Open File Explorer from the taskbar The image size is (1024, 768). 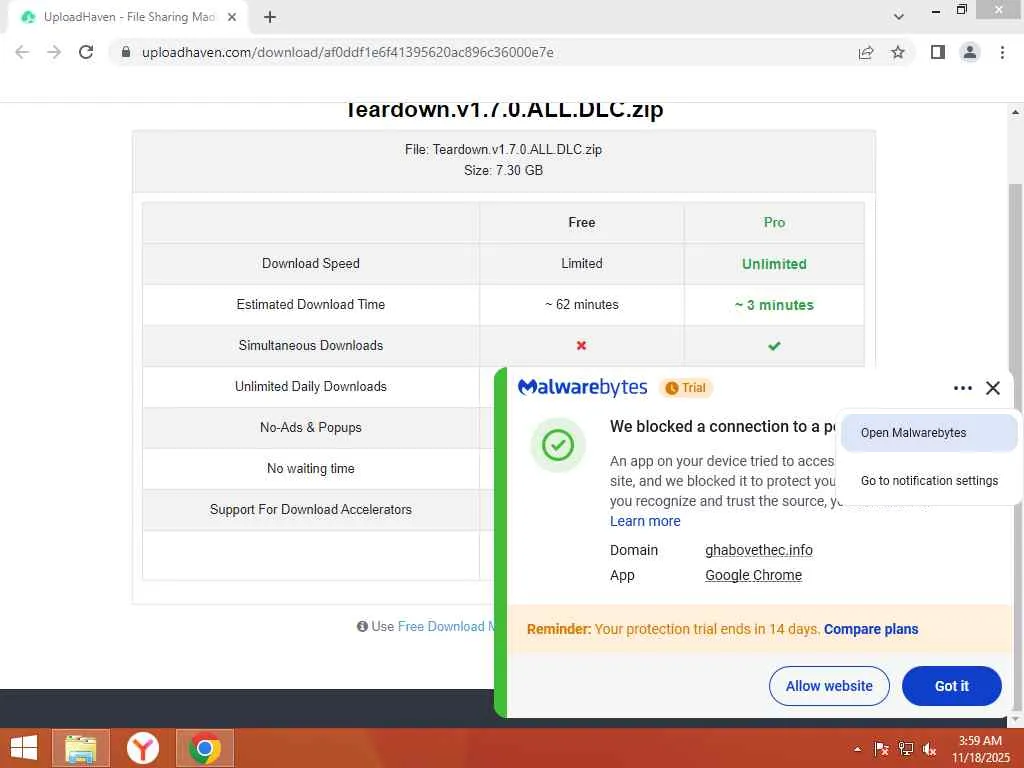[81, 748]
